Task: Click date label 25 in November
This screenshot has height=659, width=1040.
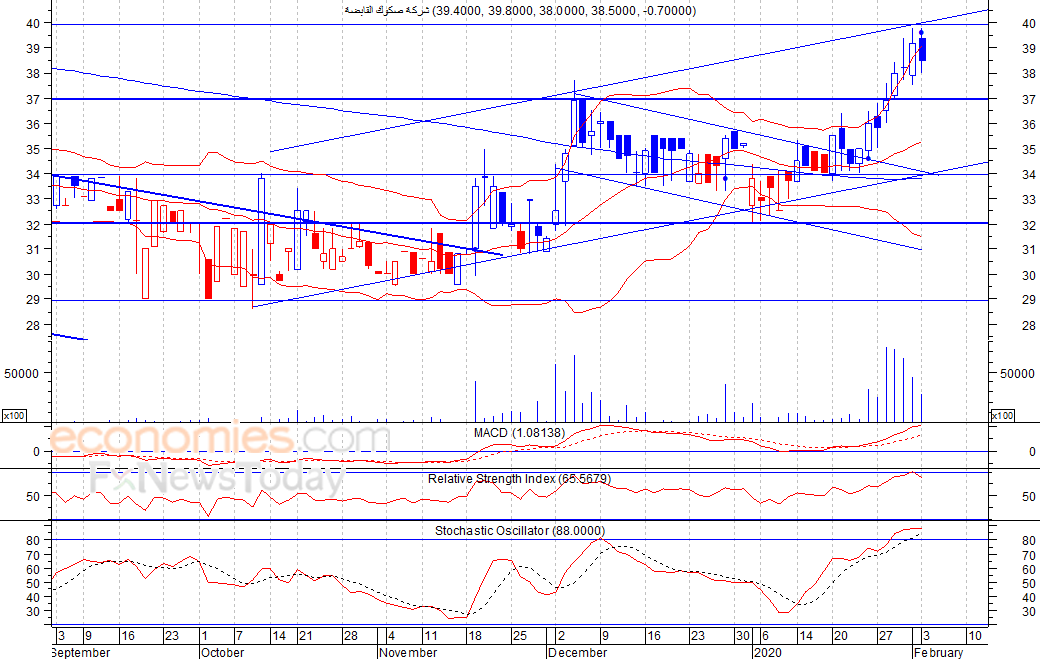Action: coord(519,636)
